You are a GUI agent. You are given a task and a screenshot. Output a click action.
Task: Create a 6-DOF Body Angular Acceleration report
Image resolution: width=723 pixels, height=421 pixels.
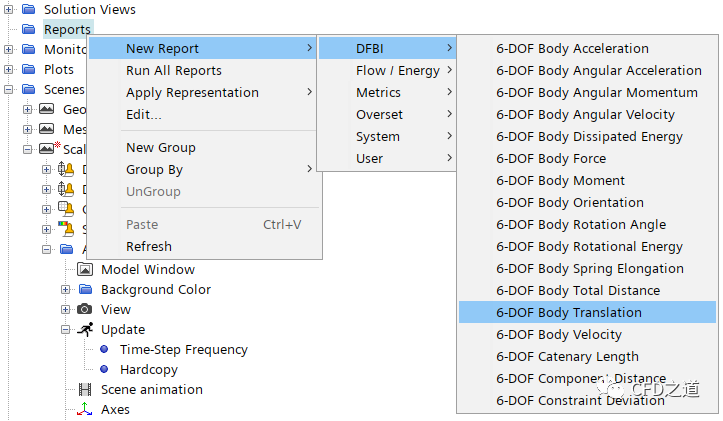(587, 71)
